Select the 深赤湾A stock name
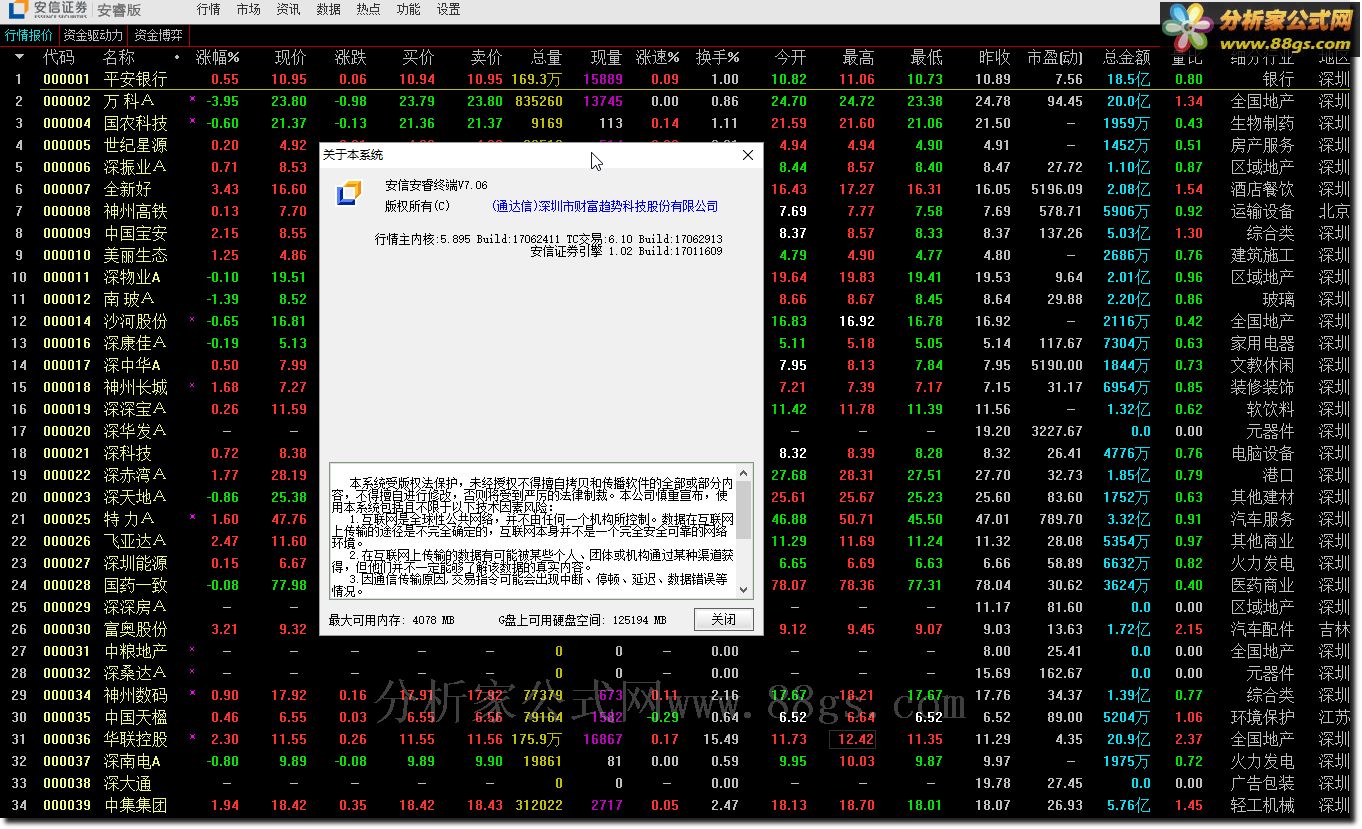Image resolution: width=1362 pixels, height=829 pixels. click(x=135, y=475)
